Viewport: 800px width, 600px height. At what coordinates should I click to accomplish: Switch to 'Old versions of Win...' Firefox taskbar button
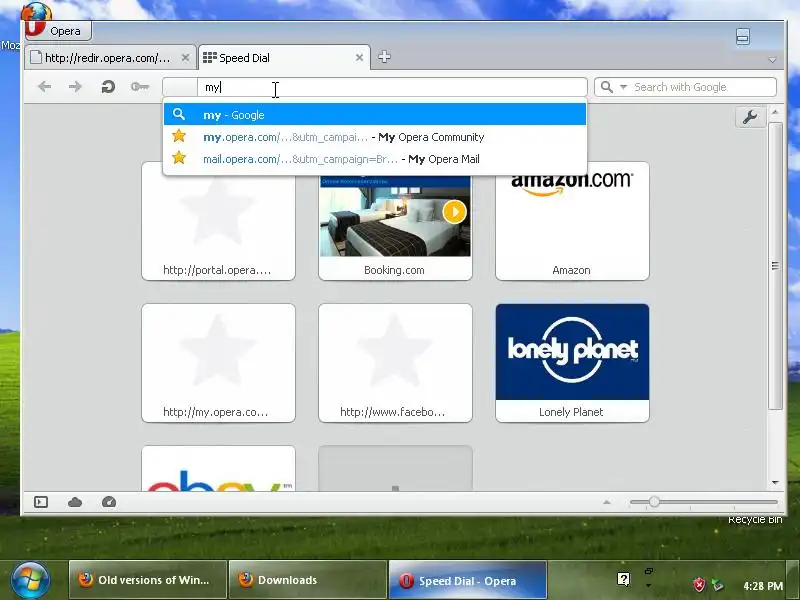click(148, 580)
